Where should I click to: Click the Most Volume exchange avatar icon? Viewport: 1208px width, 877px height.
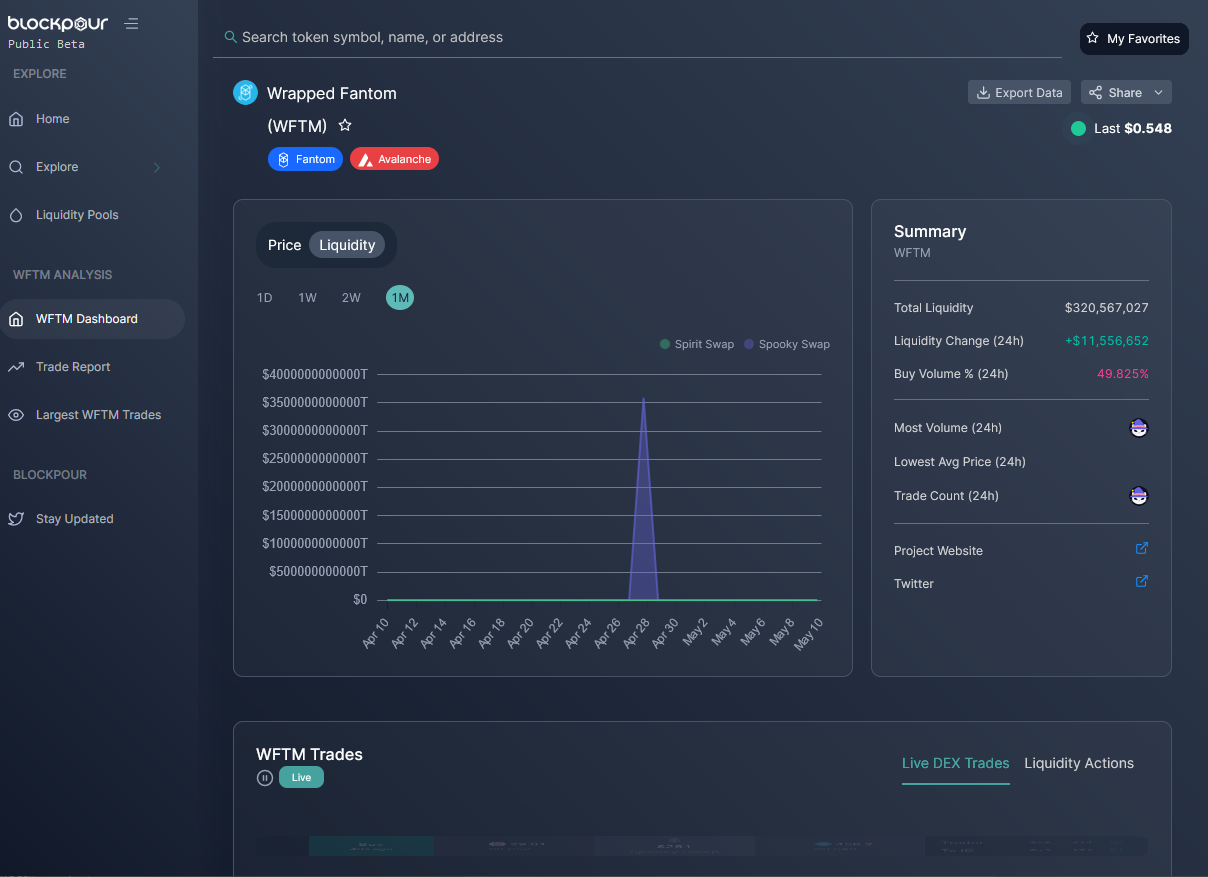click(1139, 428)
